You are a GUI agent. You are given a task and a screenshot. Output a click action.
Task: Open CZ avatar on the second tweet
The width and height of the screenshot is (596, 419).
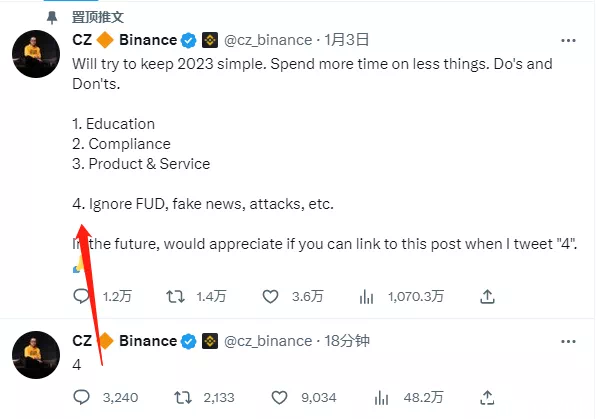point(36,355)
